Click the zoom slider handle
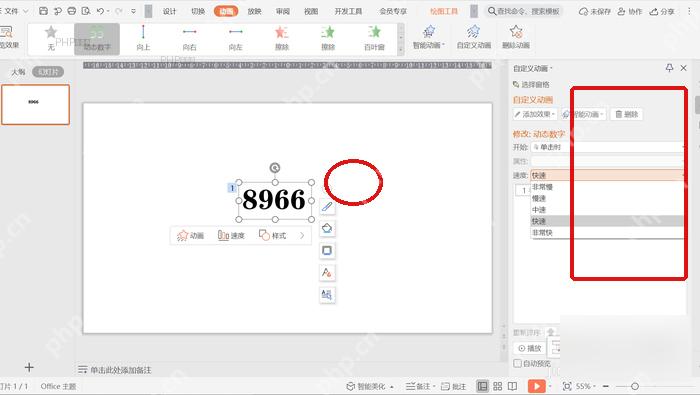This screenshot has width=700, height=395. pos(635,386)
